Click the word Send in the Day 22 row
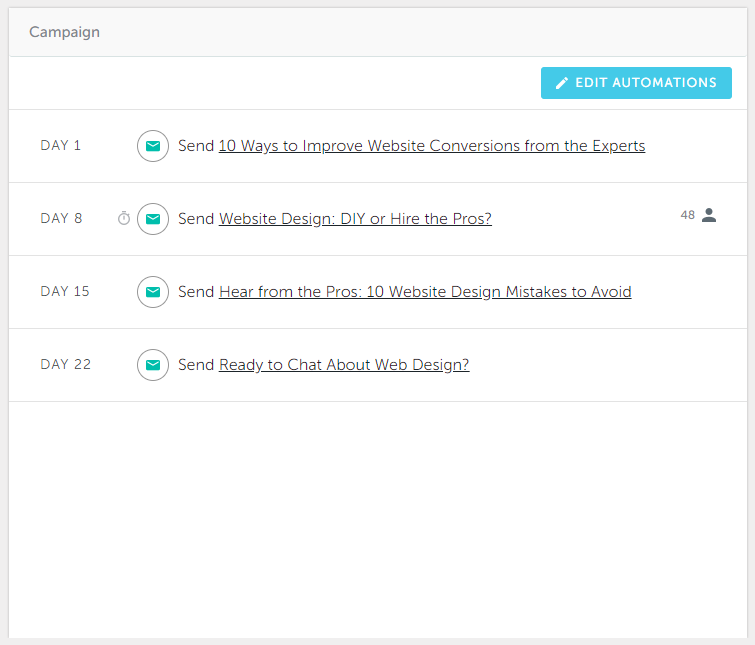 click(x=196, y=365)
